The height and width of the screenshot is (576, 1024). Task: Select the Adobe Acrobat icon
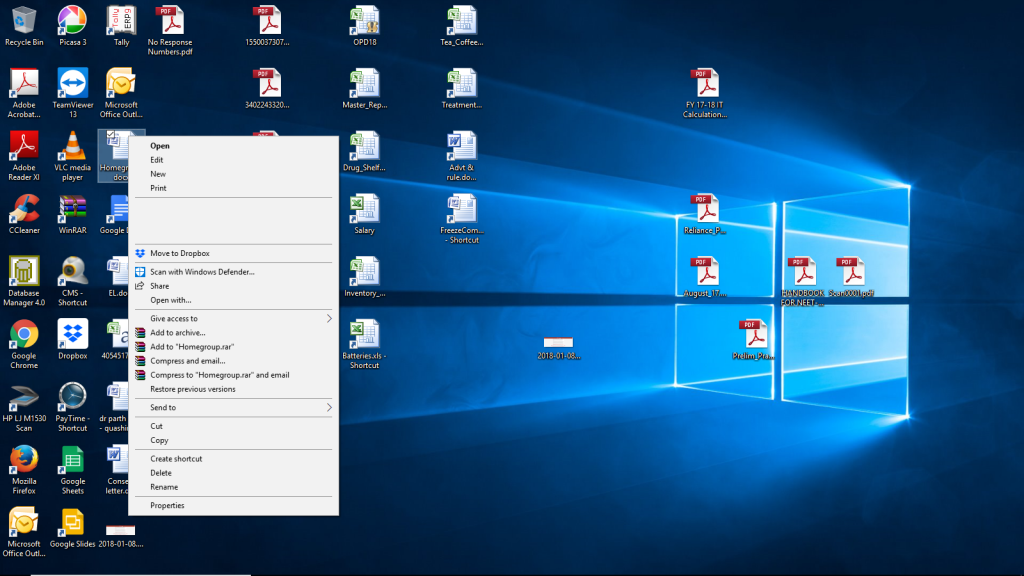(24, 93)
